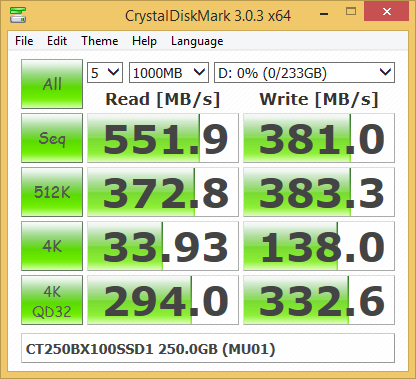
Task: Run all benchmarks with the All button
Action: click(52, 84)
